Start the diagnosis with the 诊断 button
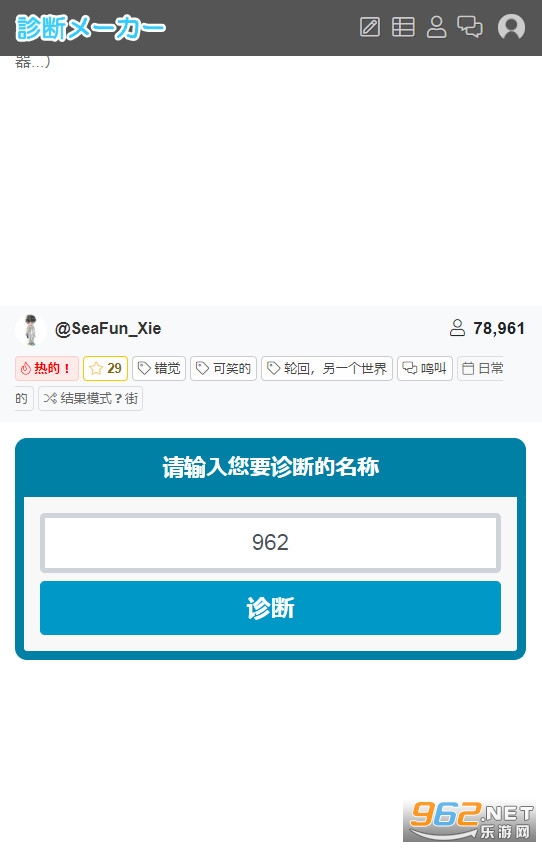Image resolution: width=542 pixels, height=848 pixels. (x=270, y=608)
